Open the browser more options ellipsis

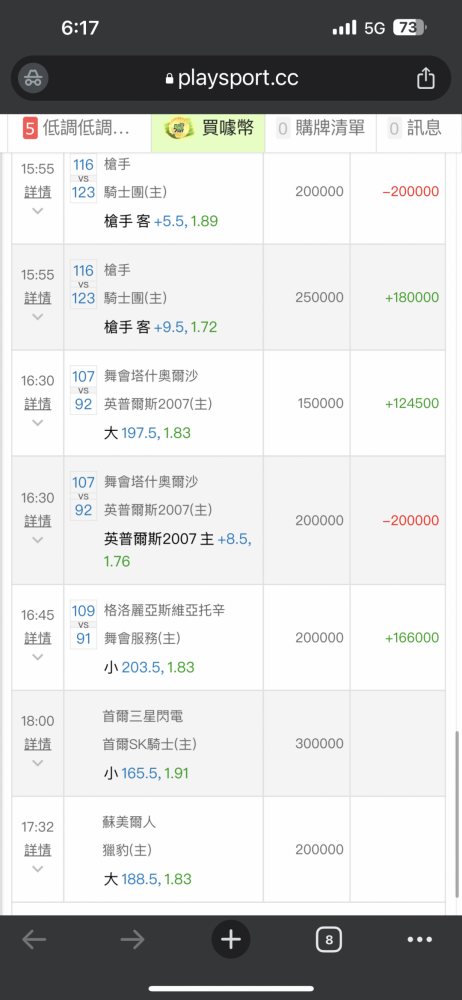419,939
